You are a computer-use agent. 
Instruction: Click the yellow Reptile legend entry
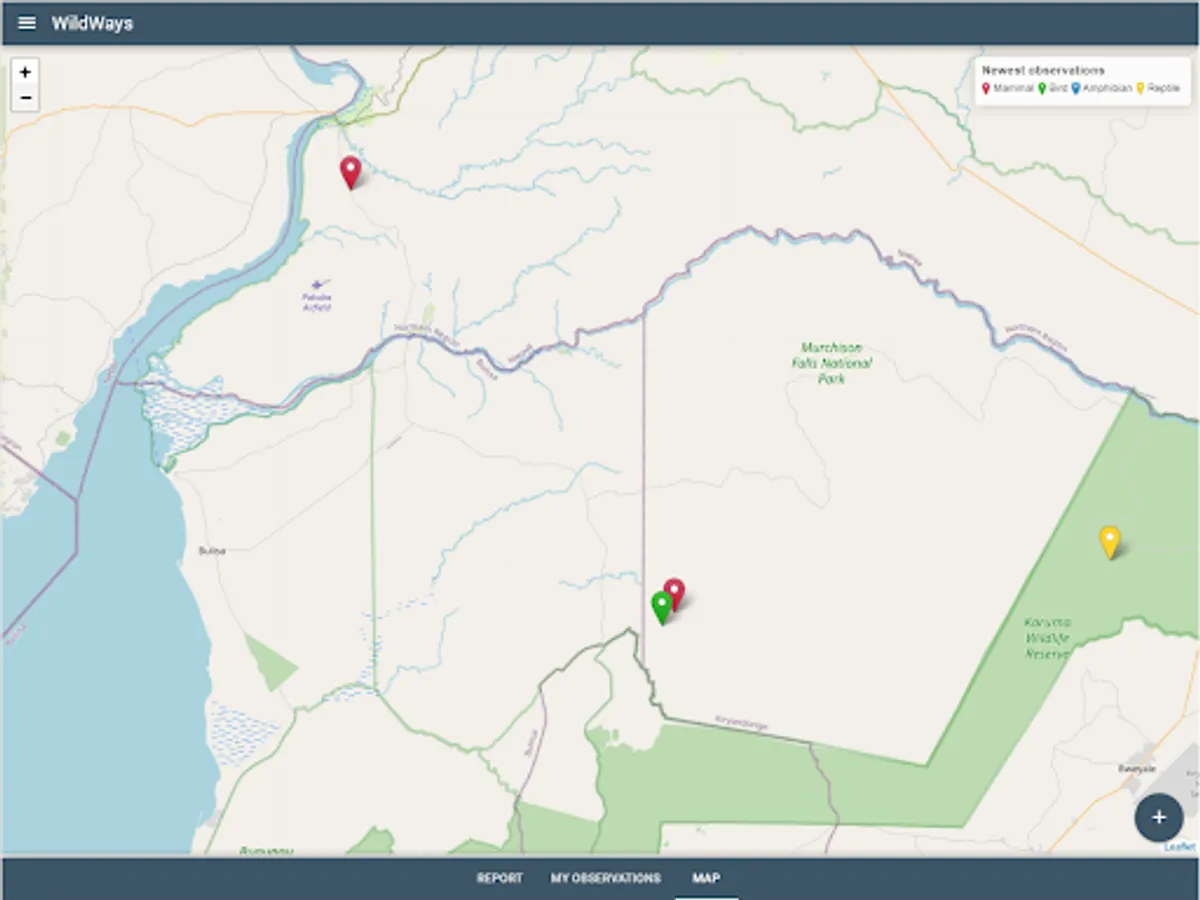(1158, 89)
